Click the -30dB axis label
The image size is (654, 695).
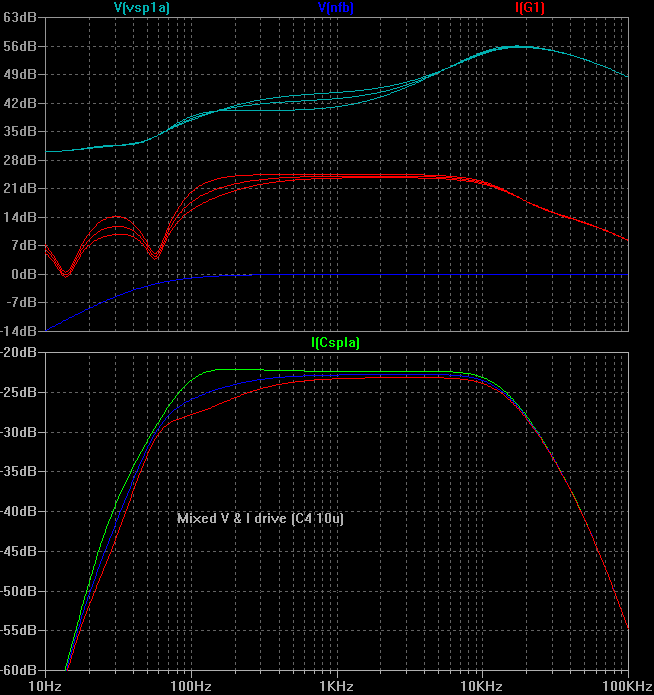tap(18, 432)
